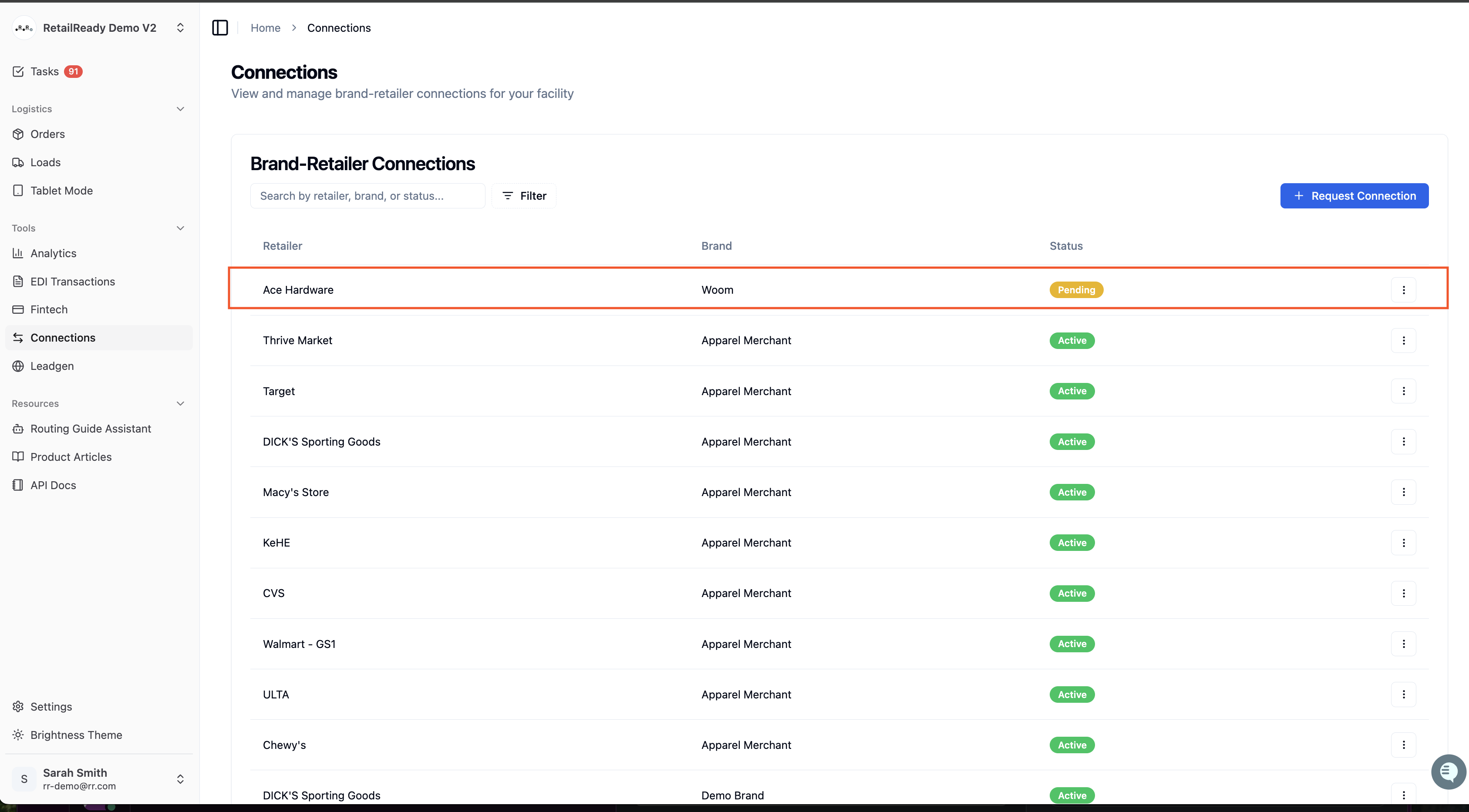
Task: Open API Docs link
Action: [x=99, y=485]
